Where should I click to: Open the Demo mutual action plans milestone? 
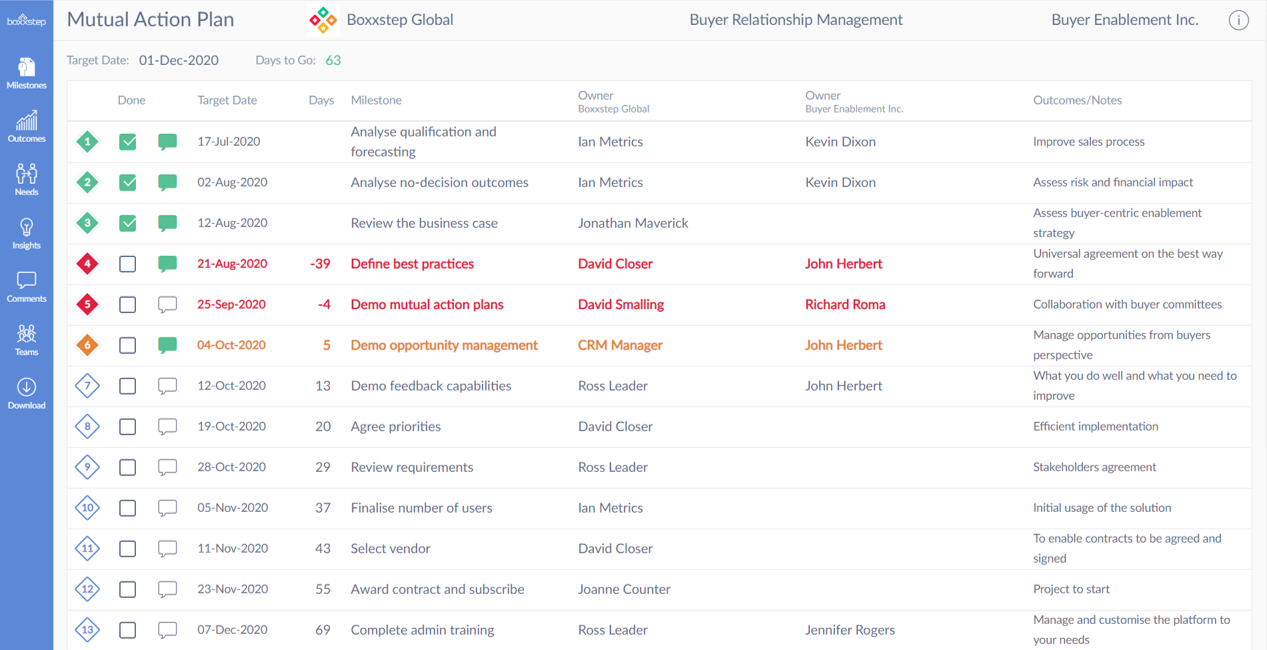tap(427, 305)
